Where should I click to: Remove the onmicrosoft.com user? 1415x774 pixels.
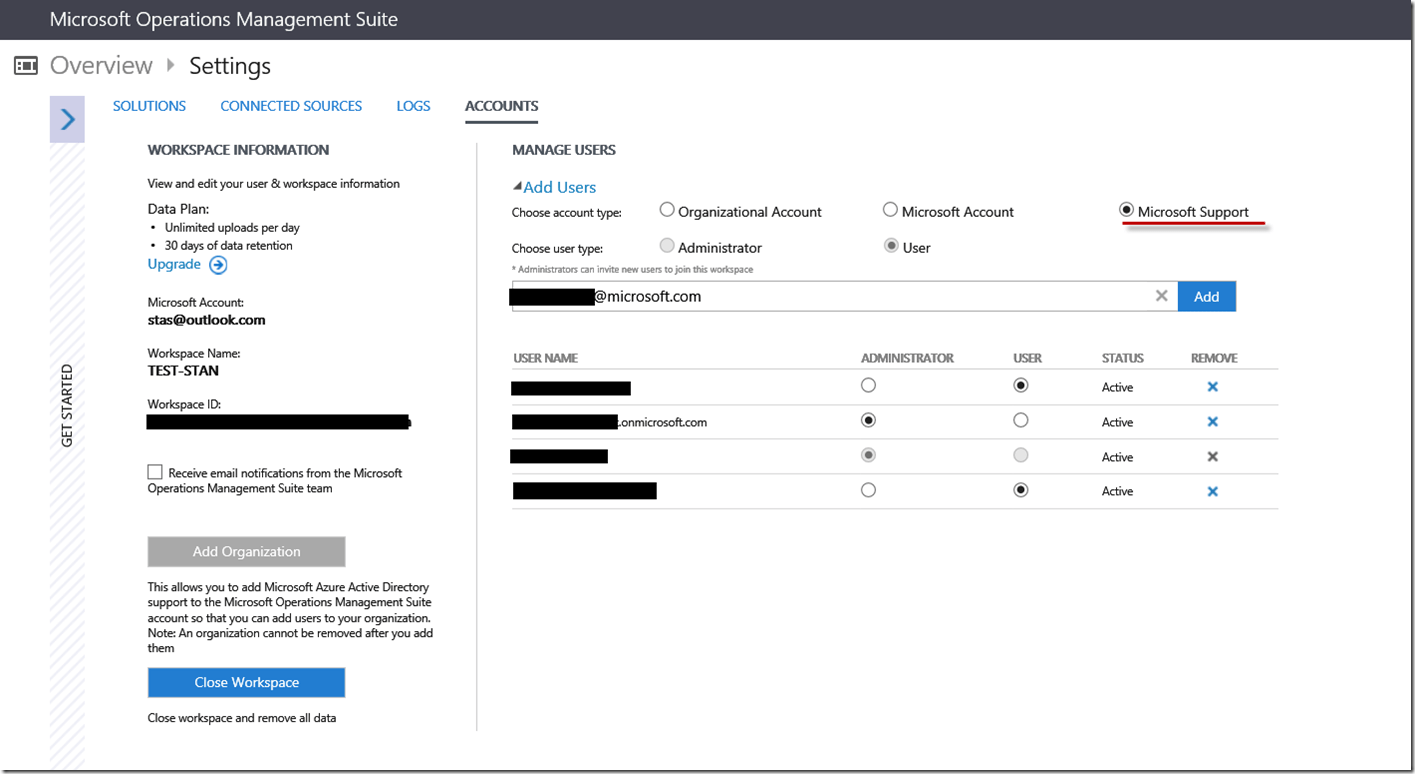[x=1212, y=422]
